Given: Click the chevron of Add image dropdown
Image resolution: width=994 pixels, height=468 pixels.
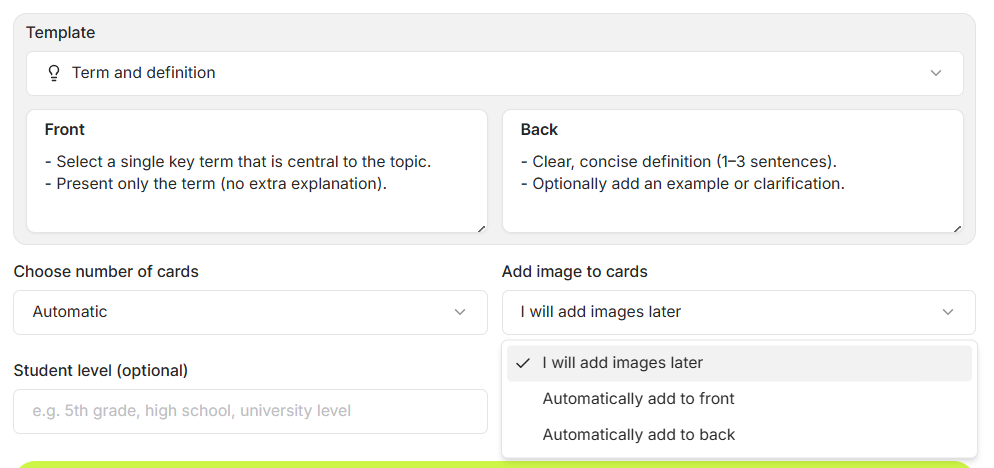Looking at the screenshot, I should coord(948,312).
